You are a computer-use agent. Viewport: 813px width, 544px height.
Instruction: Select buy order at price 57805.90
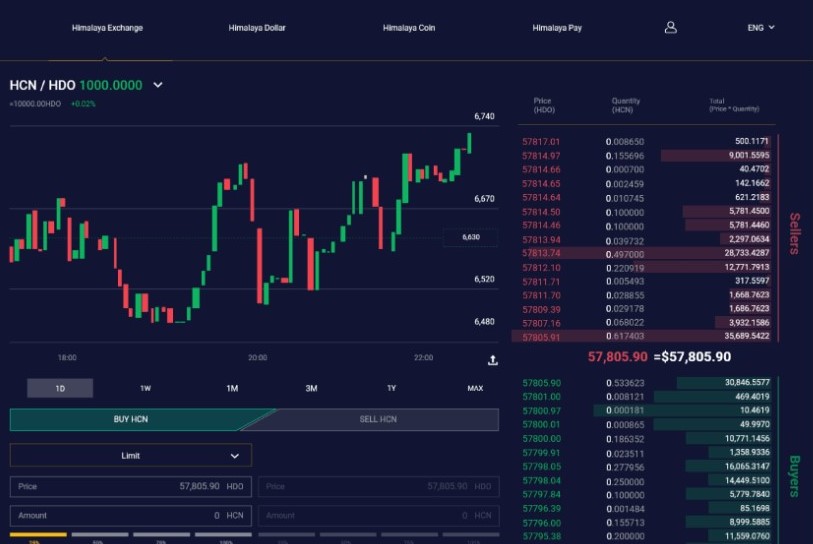(646, 383)
